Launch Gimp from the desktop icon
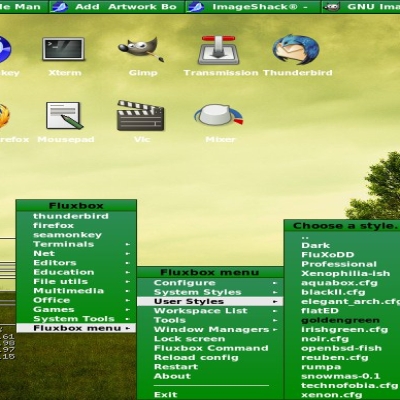This screenshot has width=400, height=400. click(141, 49)
